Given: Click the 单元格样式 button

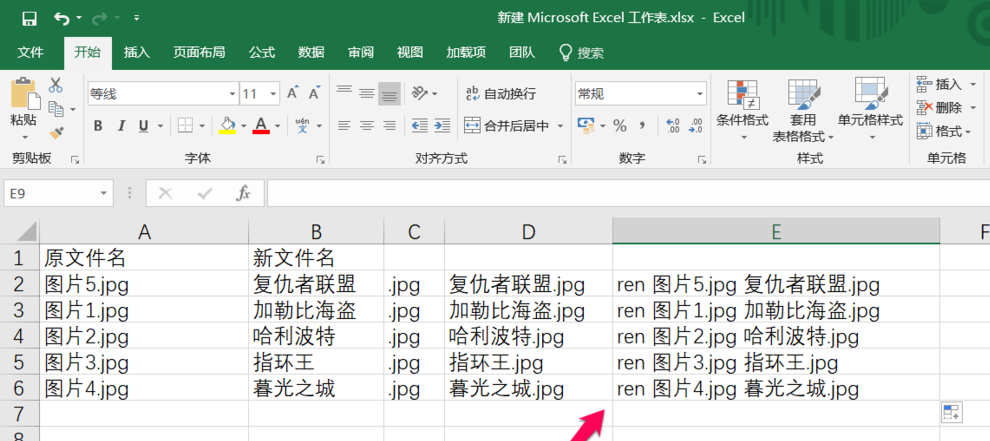Looking at the screenshot, I should (x=870, y=108).
